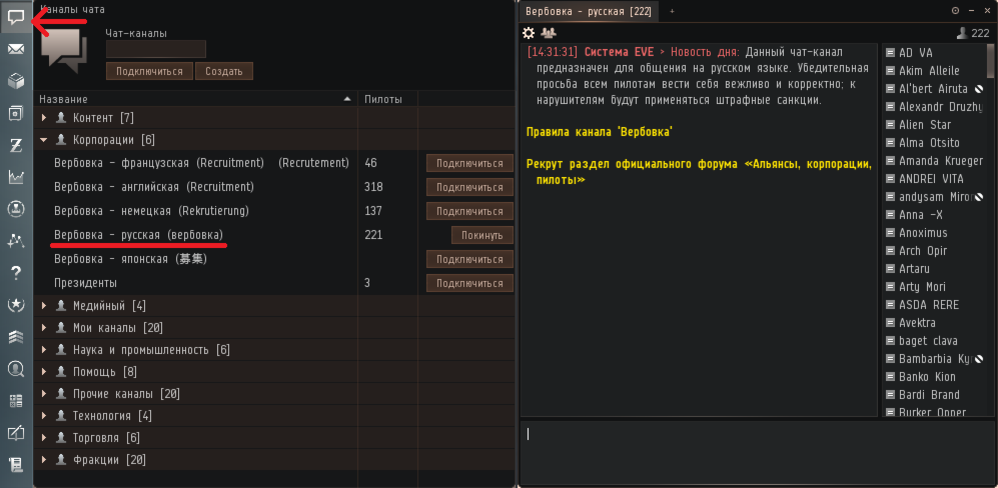Open the chat channels icon in sidebar
998x488 pixels.
click(x=16, y=17)
